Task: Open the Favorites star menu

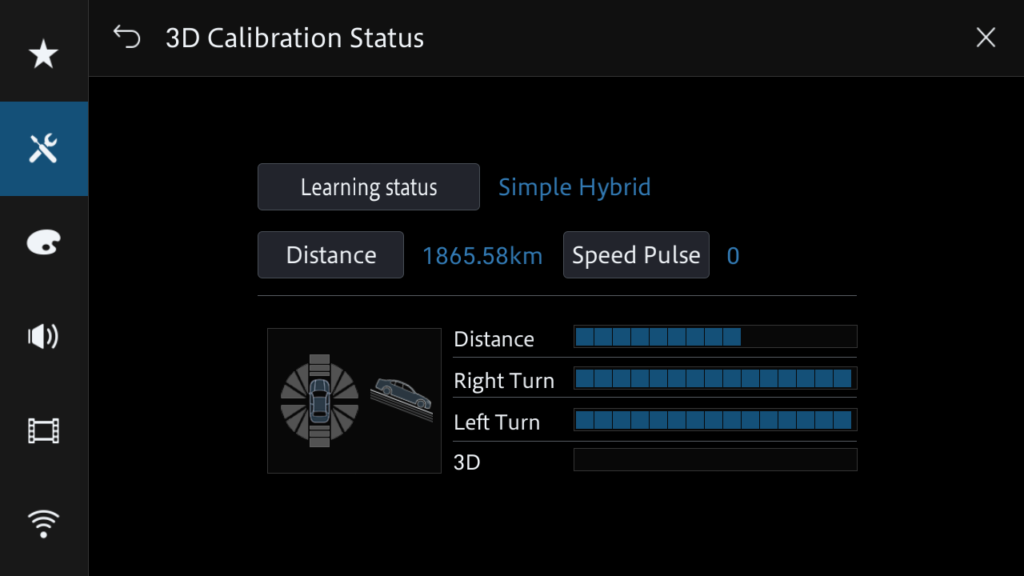Action: coord(44,54)
